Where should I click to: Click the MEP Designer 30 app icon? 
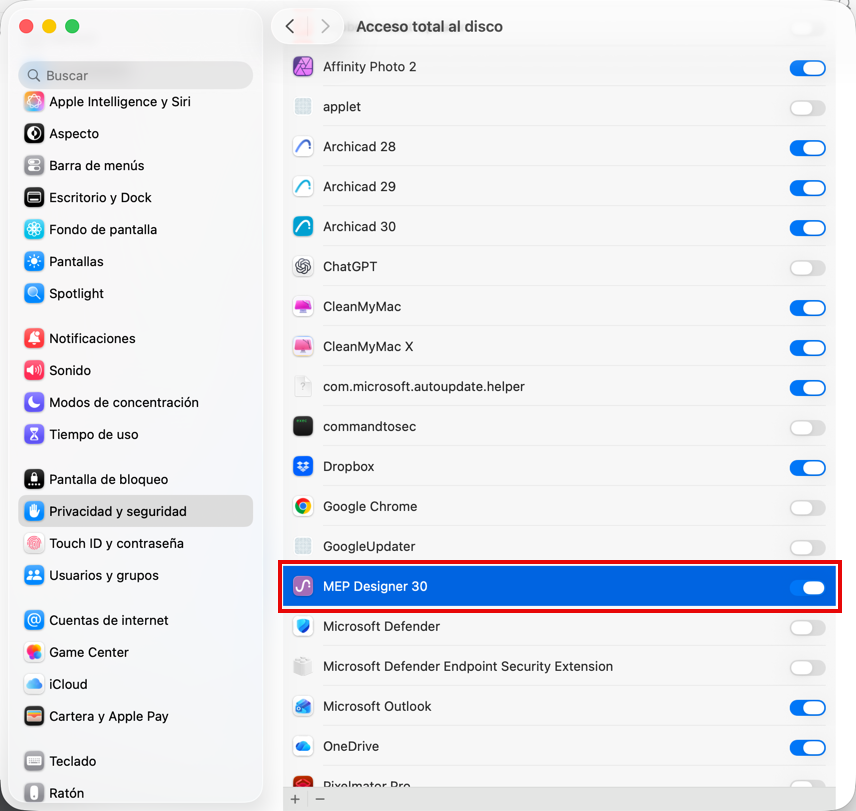(x=303, y=586)
